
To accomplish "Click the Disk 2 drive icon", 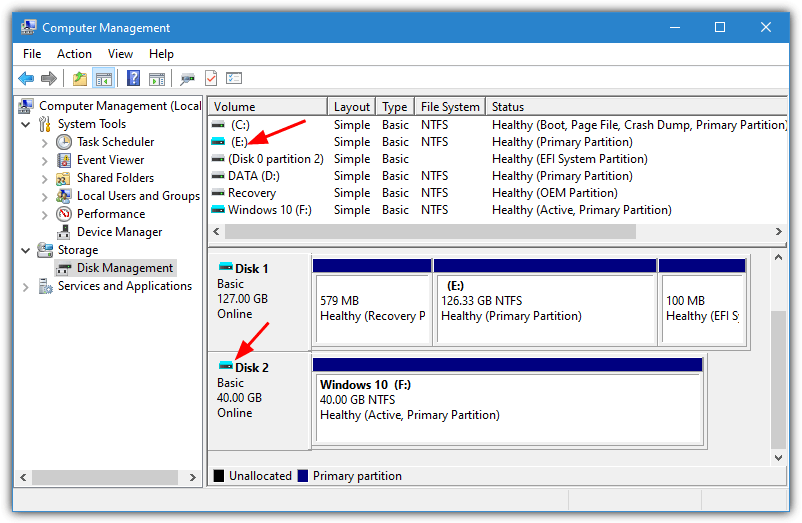I will [x=226, y=366].
